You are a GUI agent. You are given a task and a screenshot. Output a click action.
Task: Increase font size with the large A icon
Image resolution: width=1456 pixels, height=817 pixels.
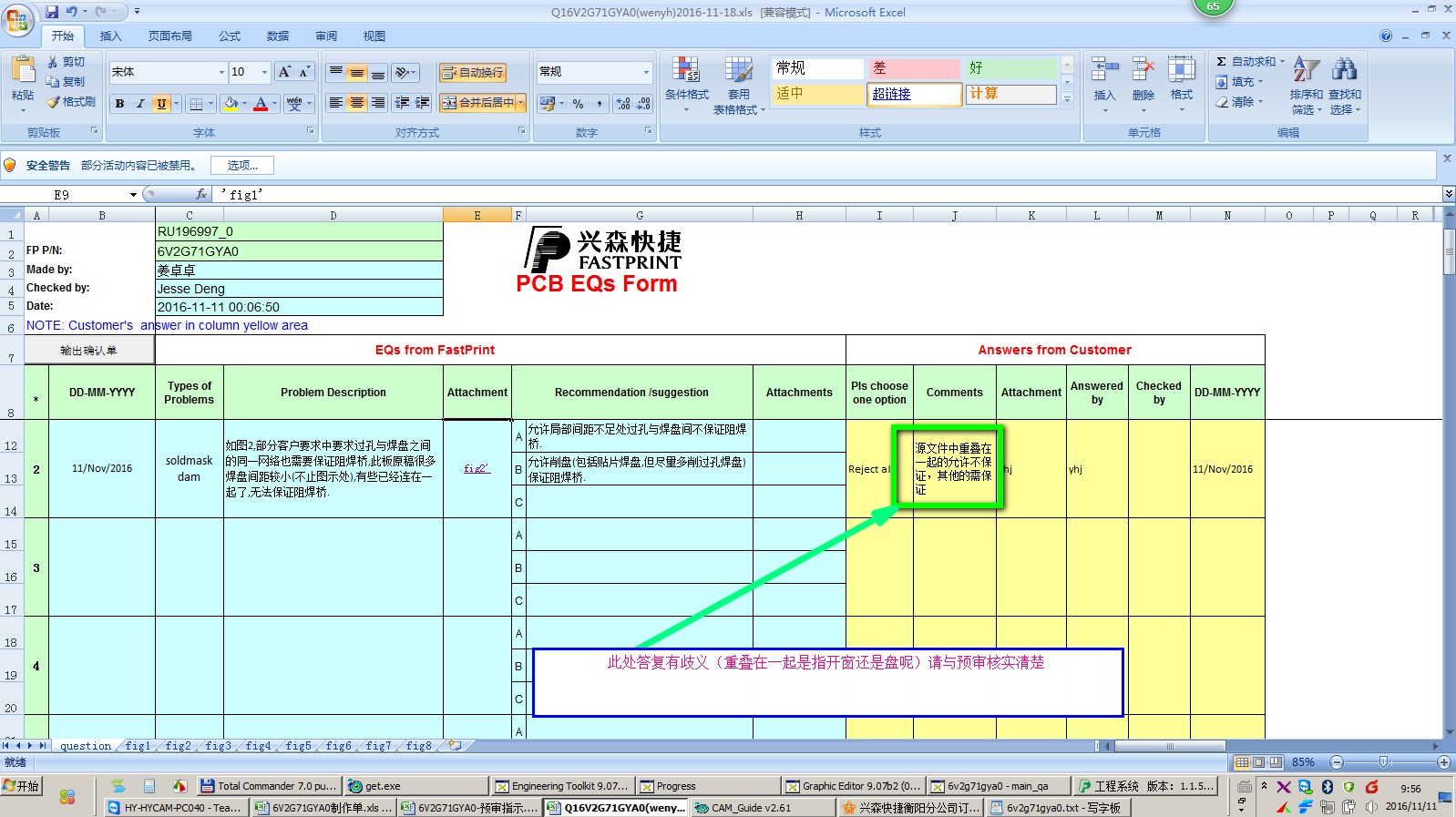(x=284, y=72)
